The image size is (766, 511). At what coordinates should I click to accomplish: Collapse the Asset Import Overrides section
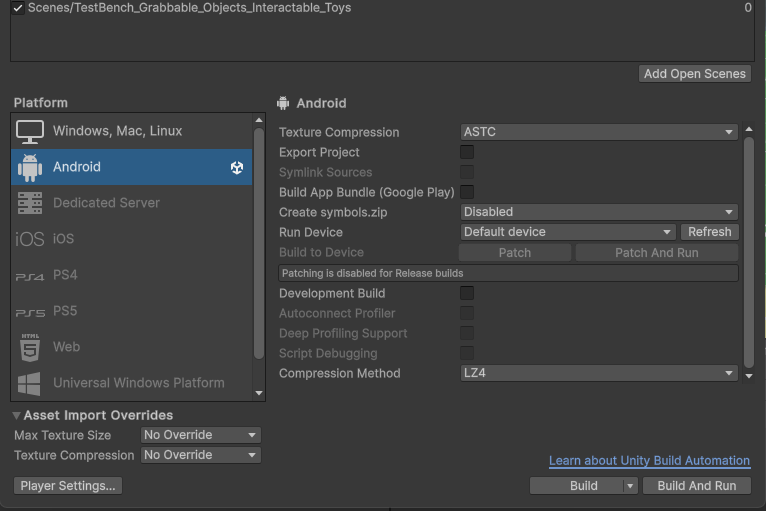[17, 415]
